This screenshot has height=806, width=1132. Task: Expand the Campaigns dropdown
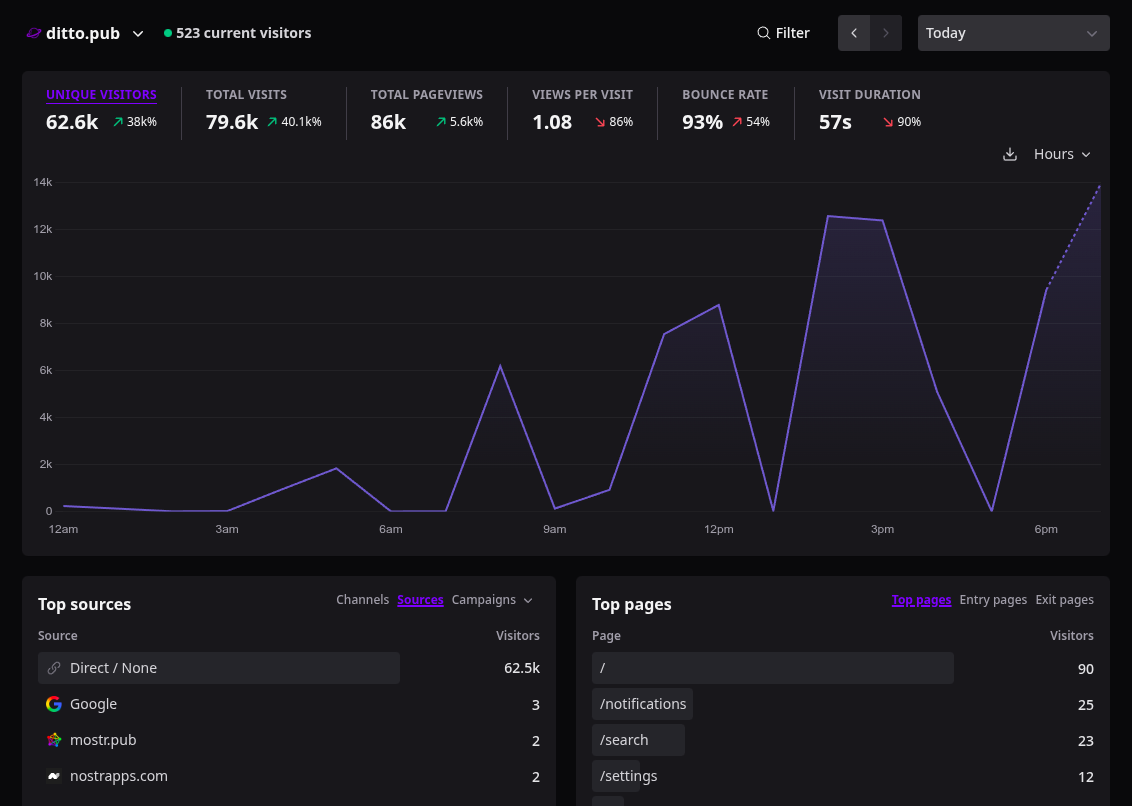[x=492, y=600]
